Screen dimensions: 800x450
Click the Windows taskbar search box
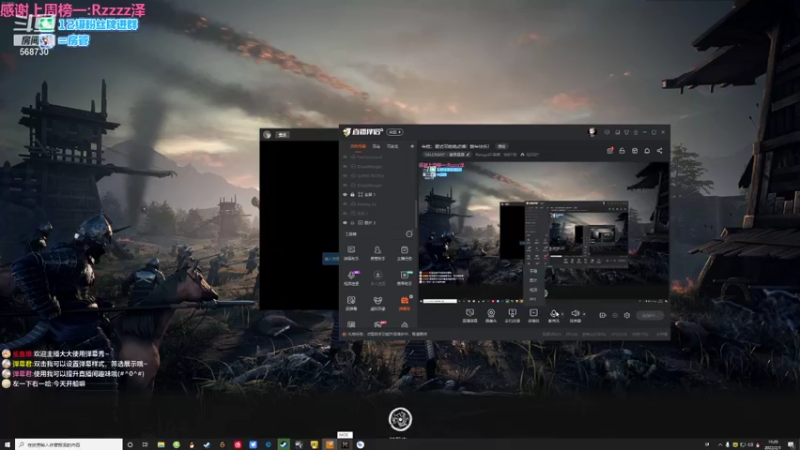tap(69, 445)
